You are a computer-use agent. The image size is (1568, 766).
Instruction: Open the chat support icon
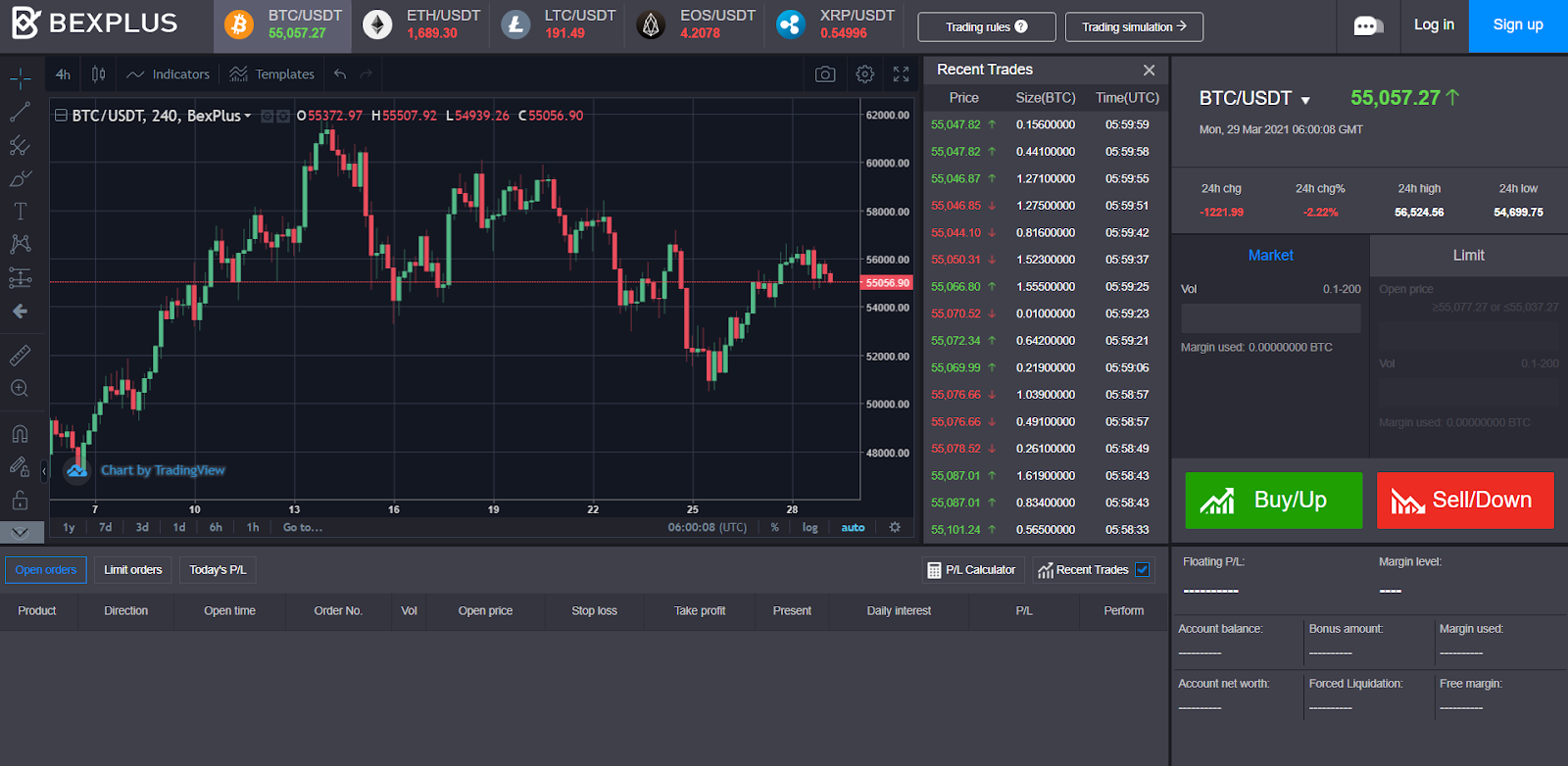1368,26
